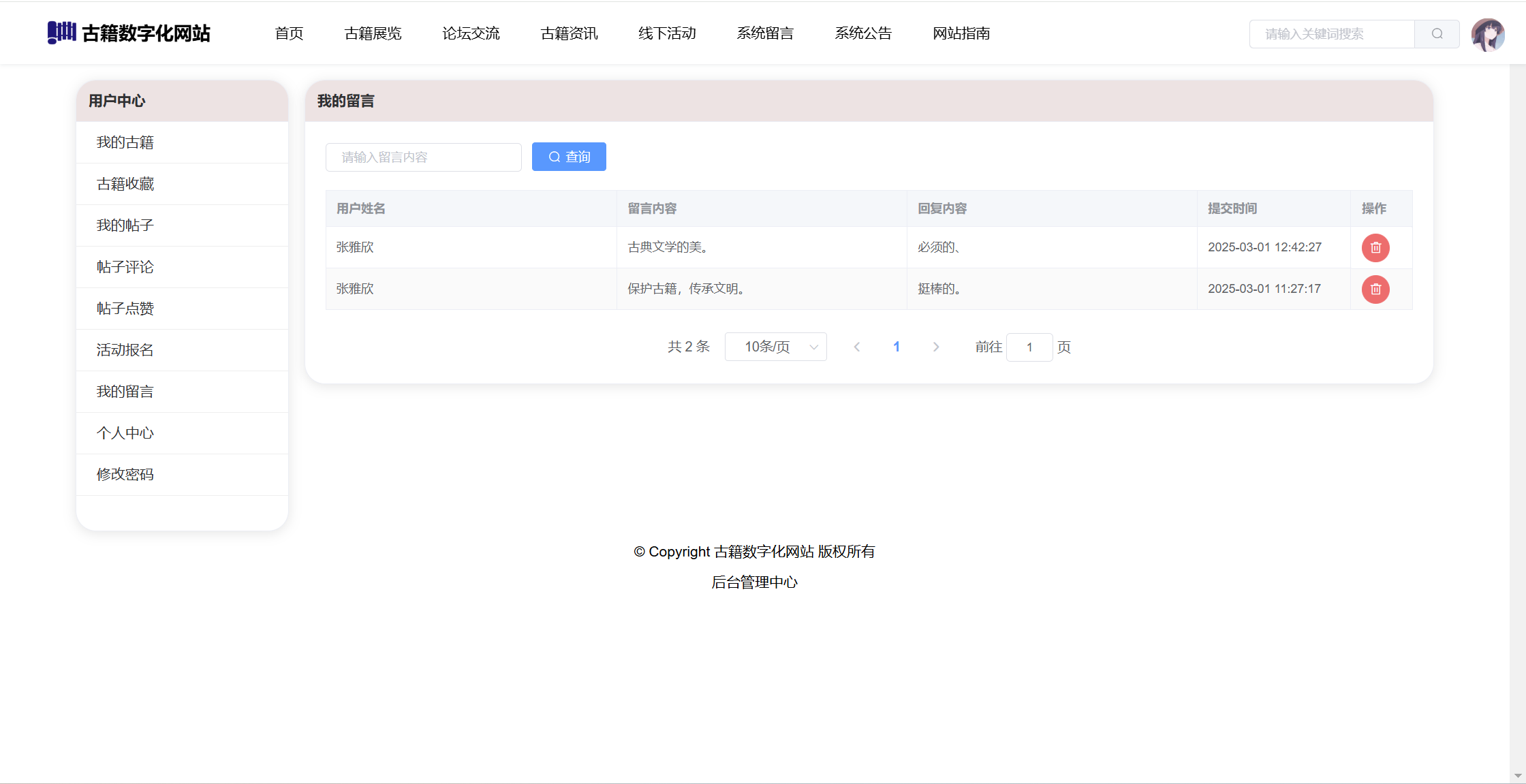Open 论坛交流 in top navigation
This screenshot has width=1526, height=784.
471,33
